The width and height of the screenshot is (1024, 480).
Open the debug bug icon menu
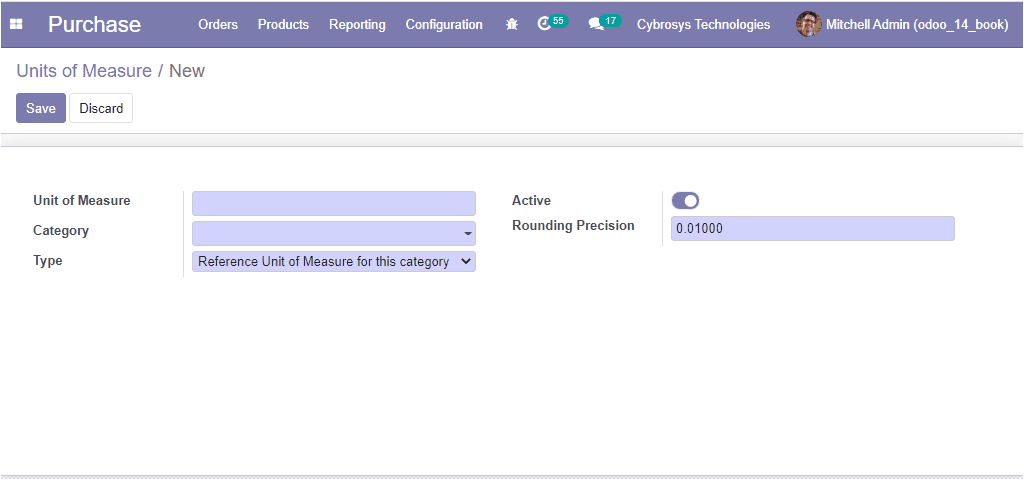(512, 24)
